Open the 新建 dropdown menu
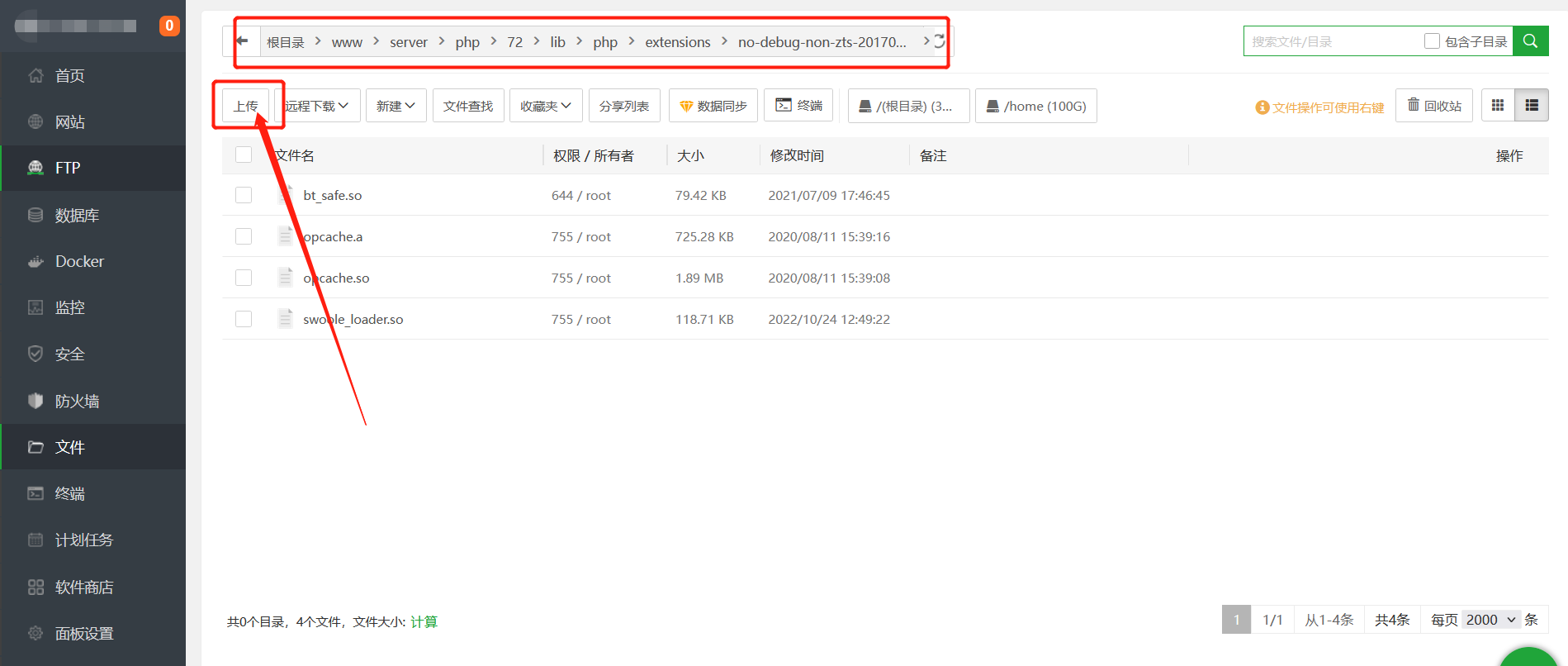This screenshot has width=1568, height=666. 396,106
